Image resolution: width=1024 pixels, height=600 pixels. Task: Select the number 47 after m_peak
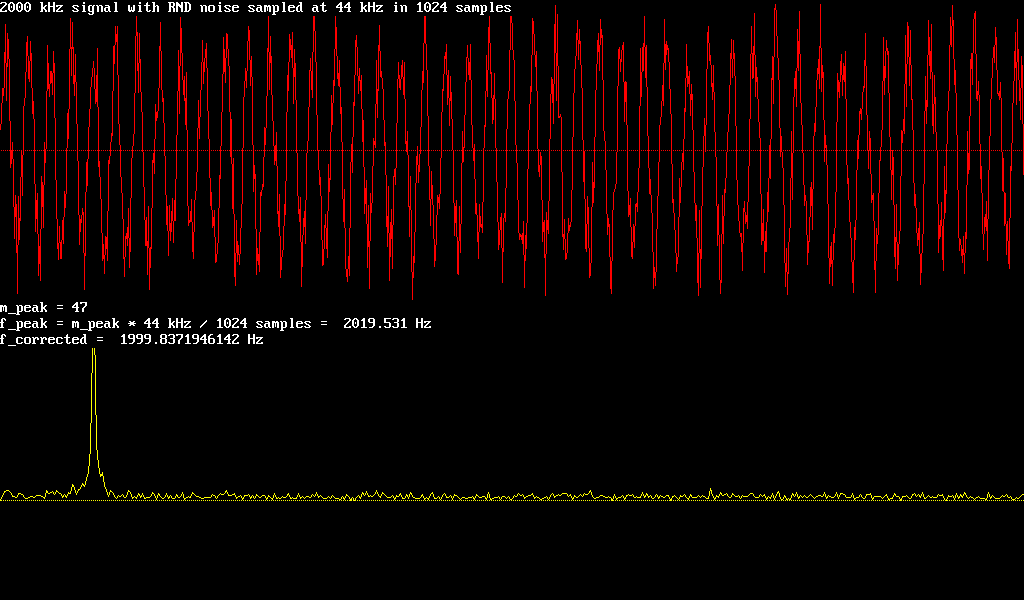(80, 307)
